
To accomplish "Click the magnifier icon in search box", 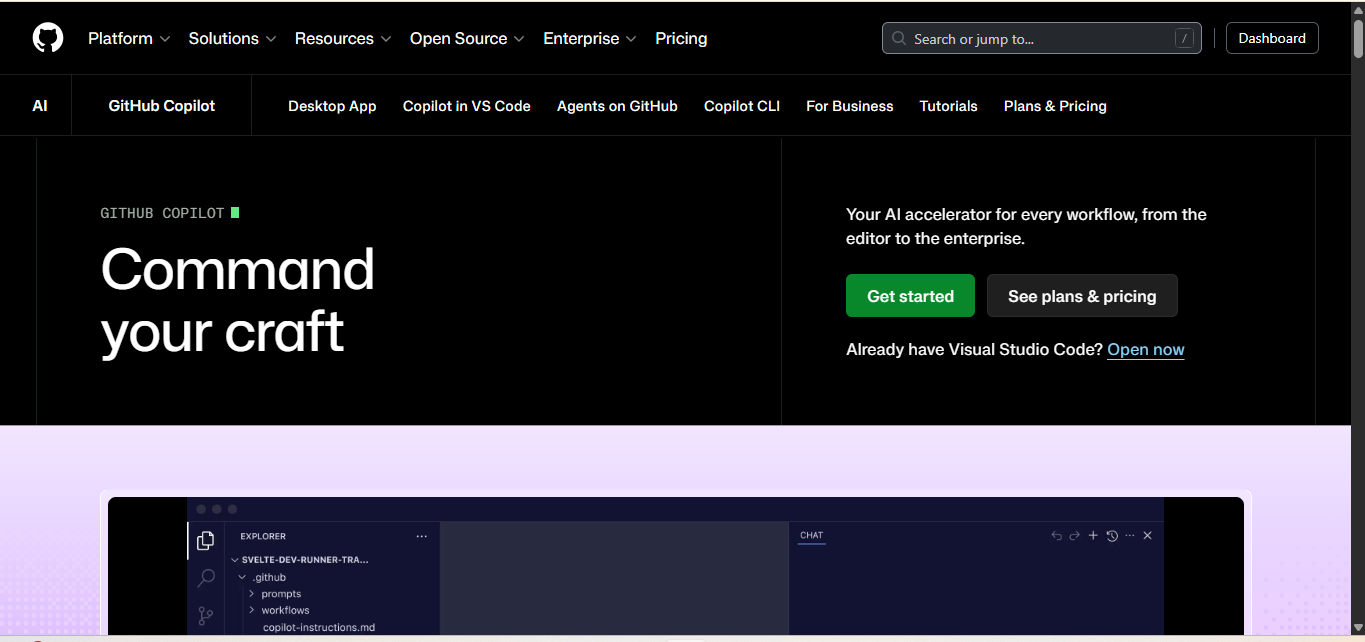I will pos(899,39).
